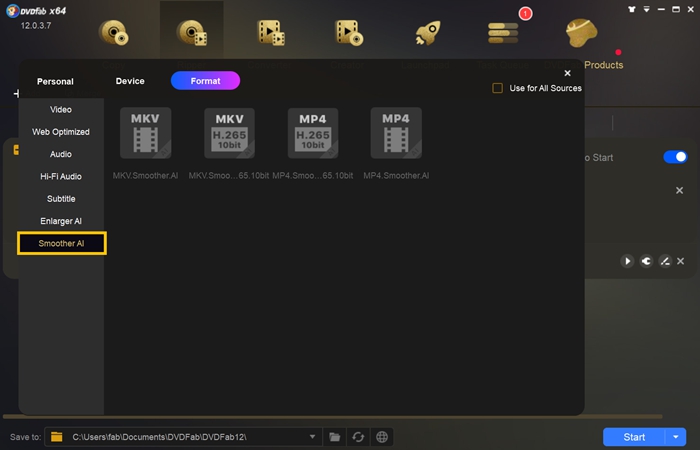Click the DVDFab logo
This screenshot has width=700, height=450.
[x=12, y=11]
